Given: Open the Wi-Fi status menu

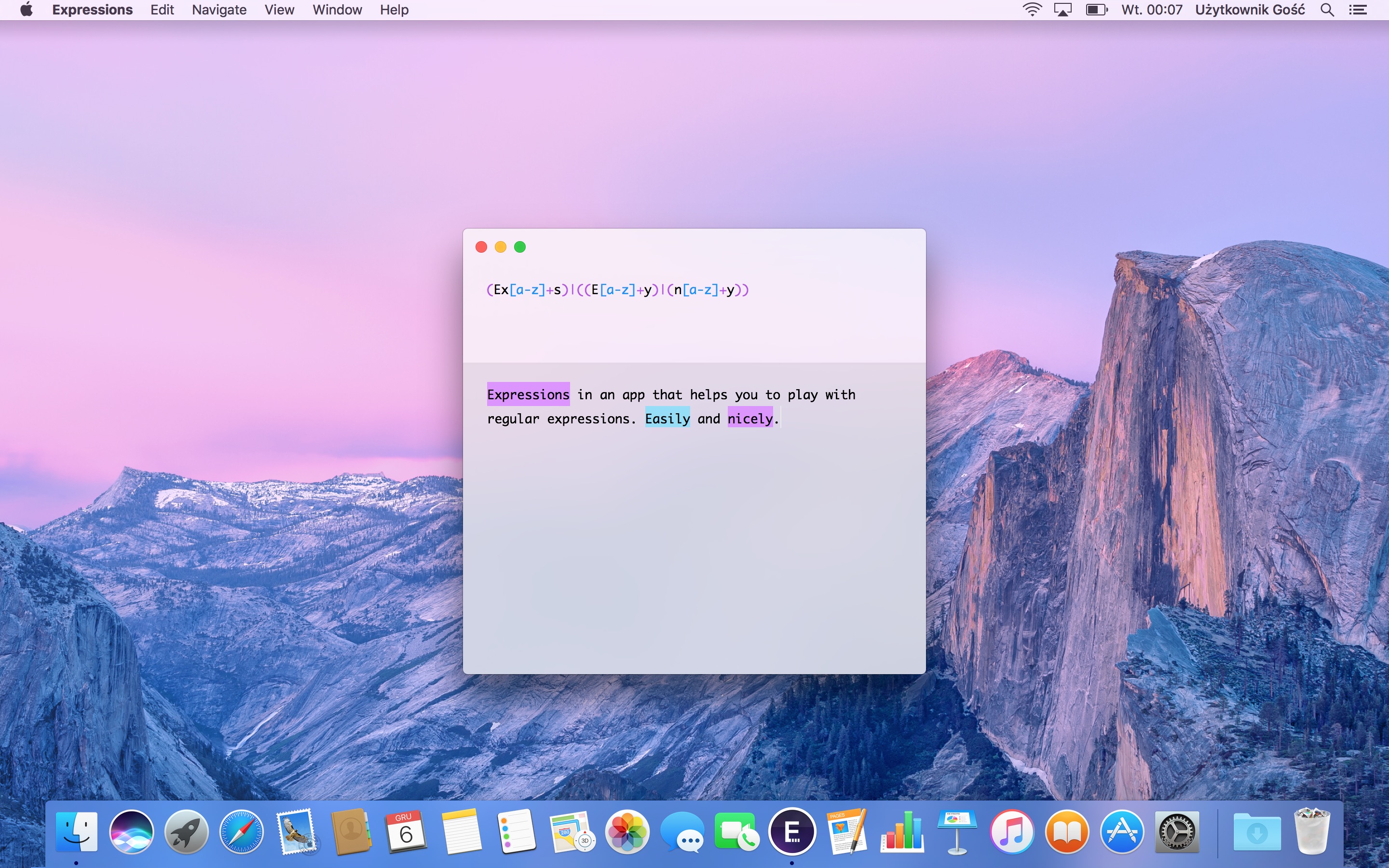Looking at the screenshot, I should click(x=1032, y=10).
